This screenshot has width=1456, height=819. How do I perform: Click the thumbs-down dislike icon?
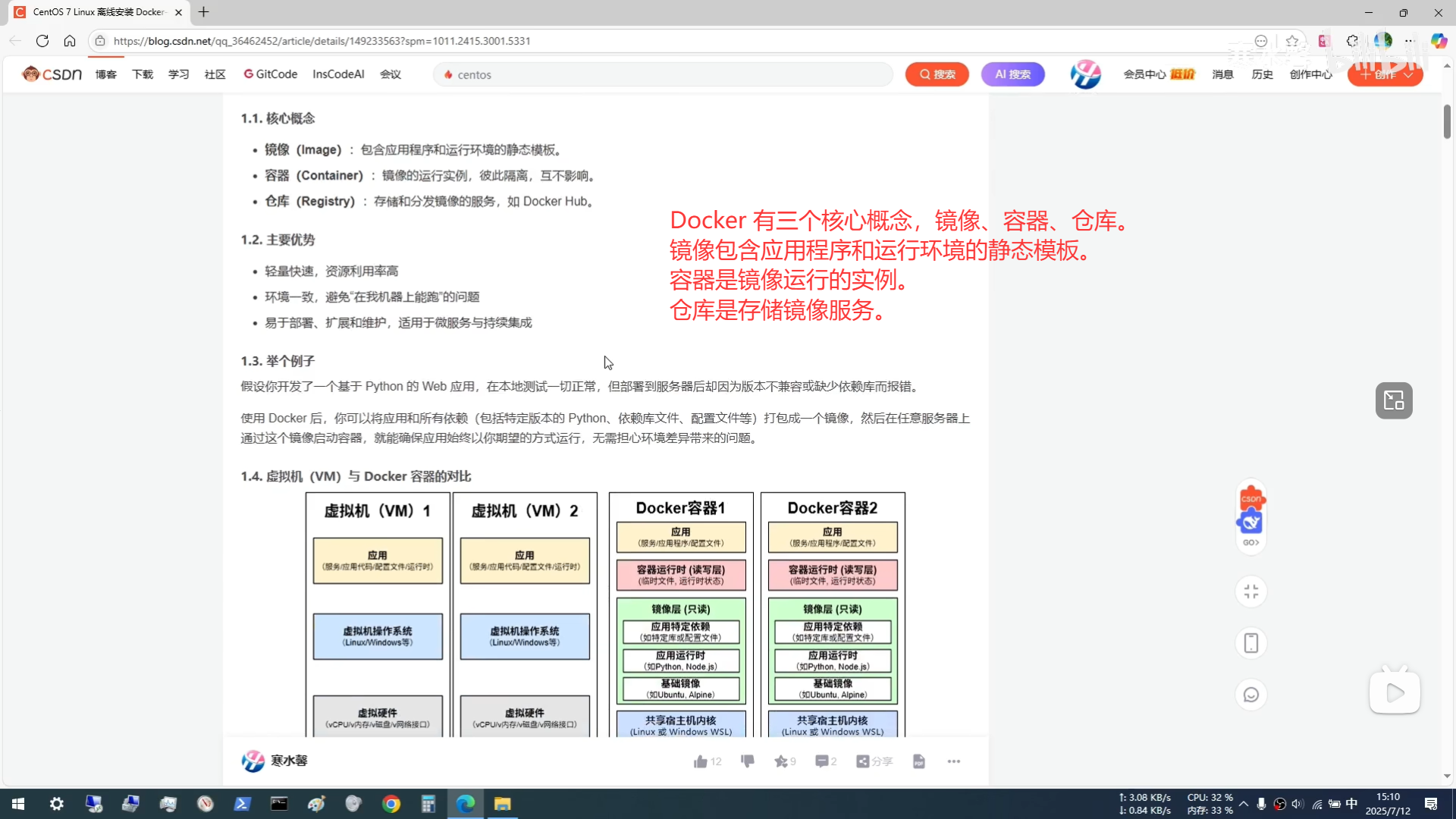point(747,761)
